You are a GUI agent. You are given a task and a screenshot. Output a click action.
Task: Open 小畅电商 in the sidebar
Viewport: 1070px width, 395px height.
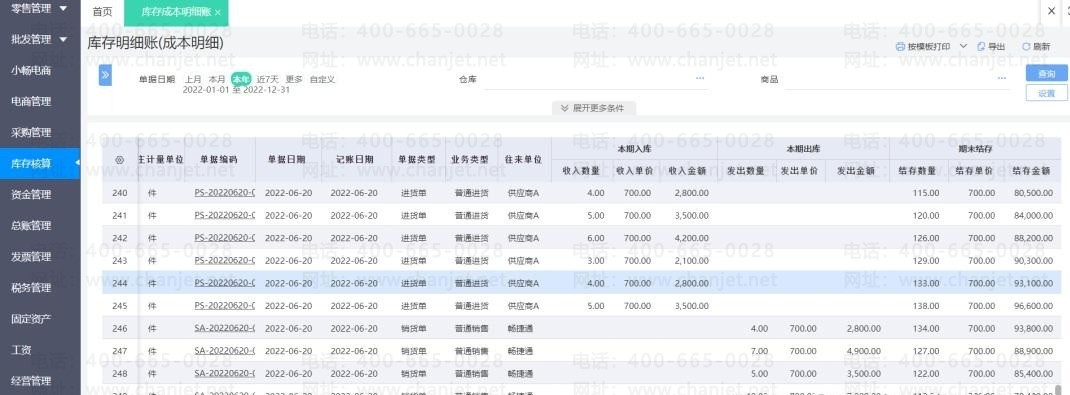coord(31,70)
